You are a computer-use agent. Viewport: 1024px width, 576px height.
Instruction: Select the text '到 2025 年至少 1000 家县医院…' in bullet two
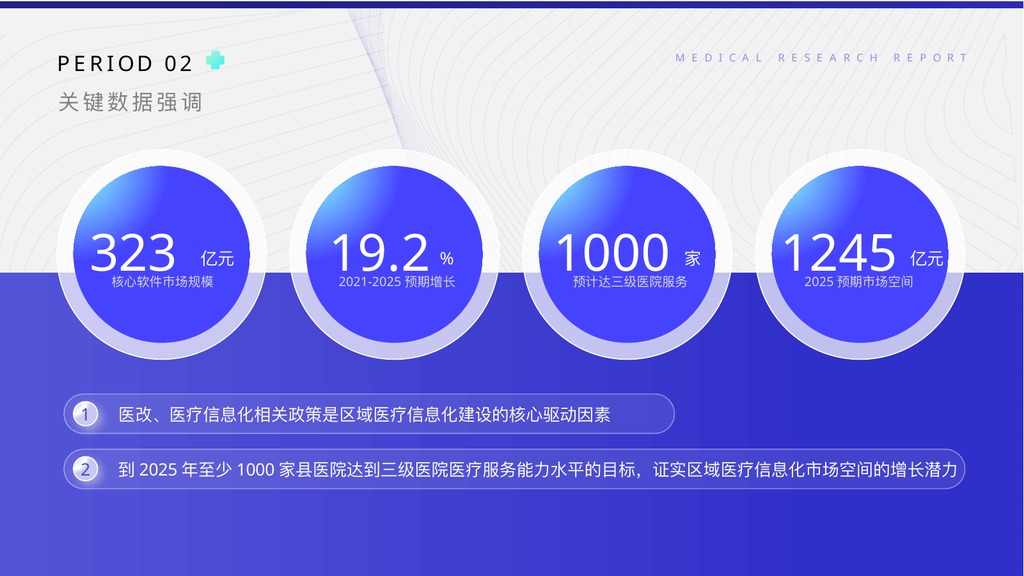click(x=537, y=470)
